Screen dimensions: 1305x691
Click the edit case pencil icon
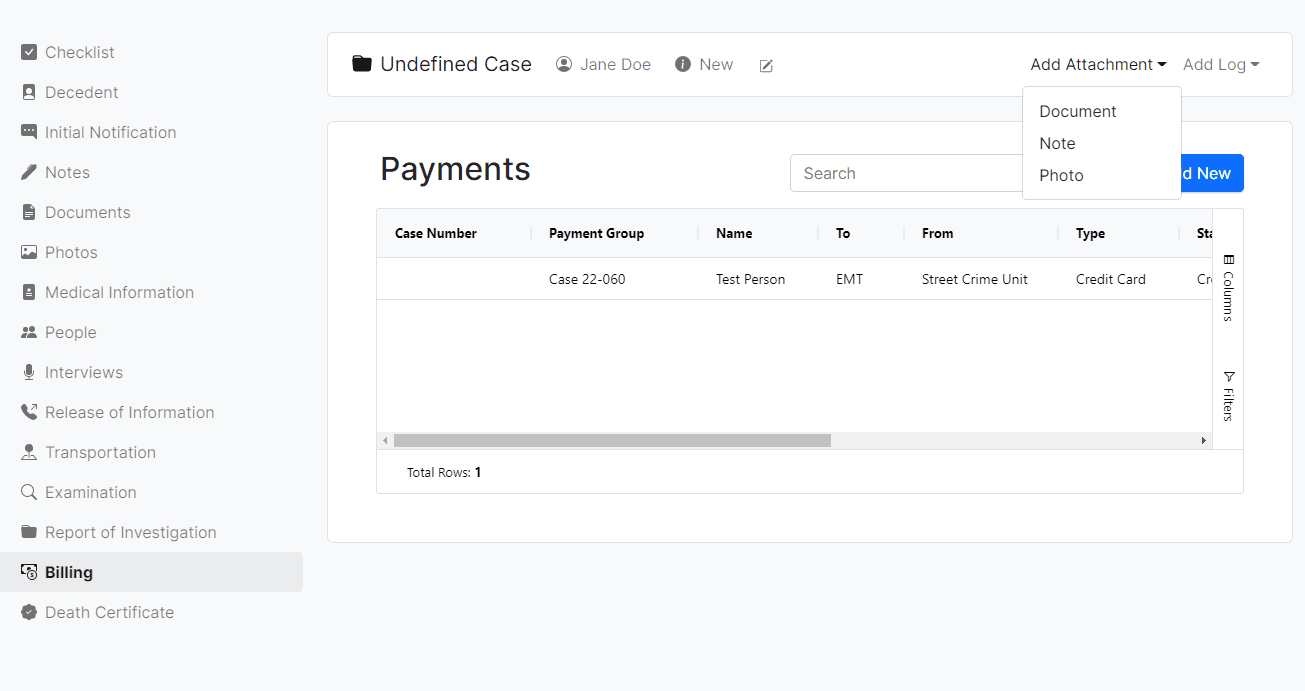coord(766,64)
